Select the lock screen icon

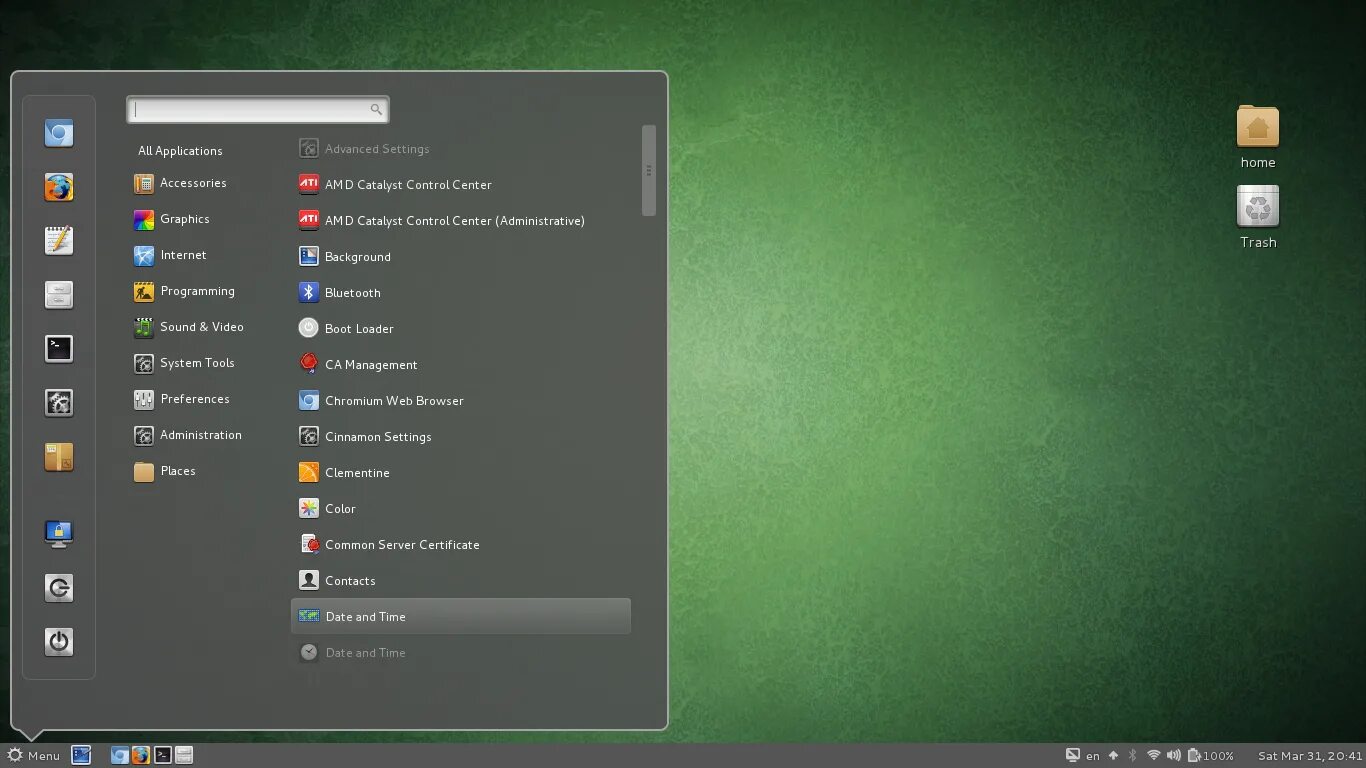click(58, 533)
